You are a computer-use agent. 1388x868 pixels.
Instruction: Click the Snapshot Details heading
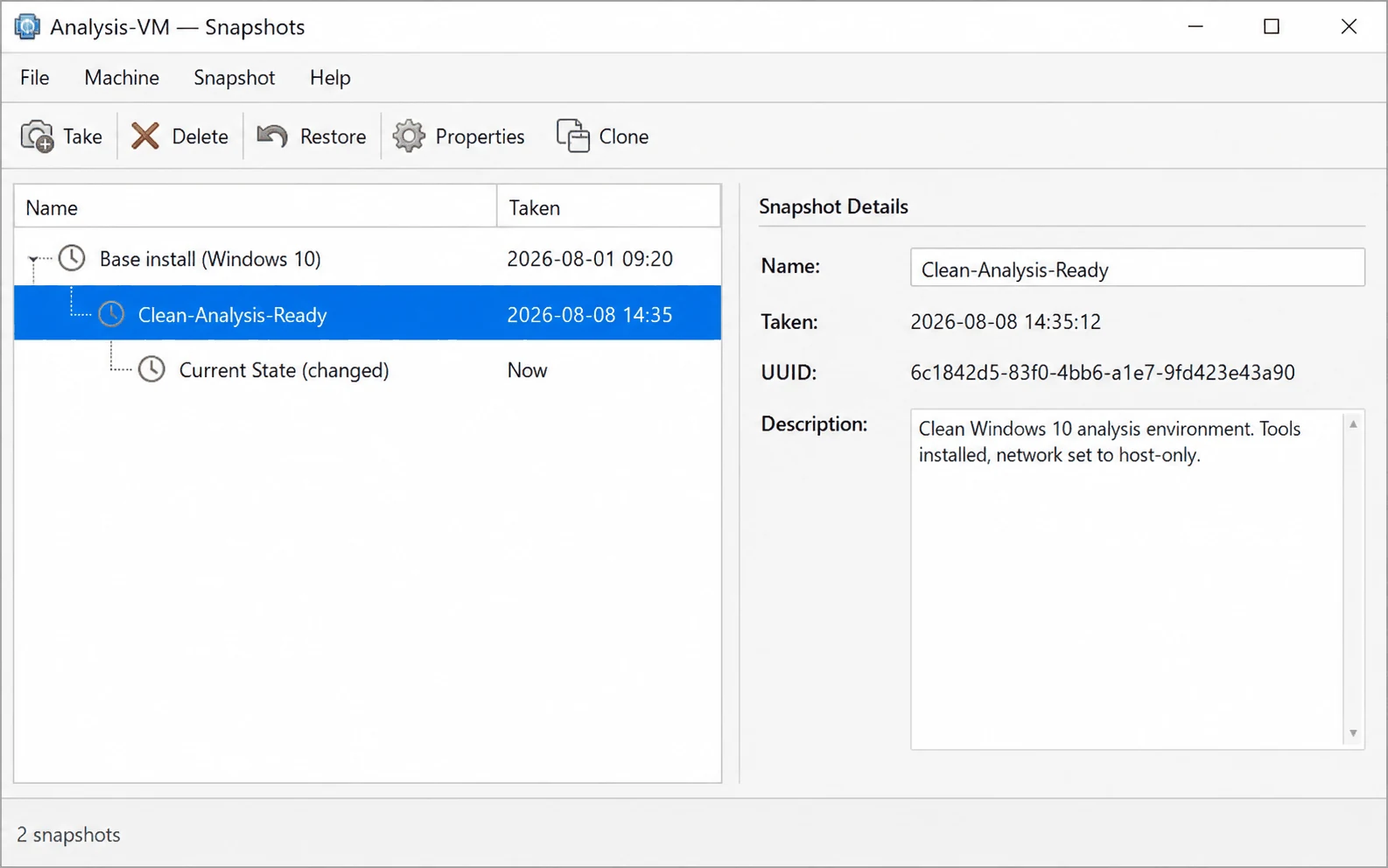(x=833, y=206)
